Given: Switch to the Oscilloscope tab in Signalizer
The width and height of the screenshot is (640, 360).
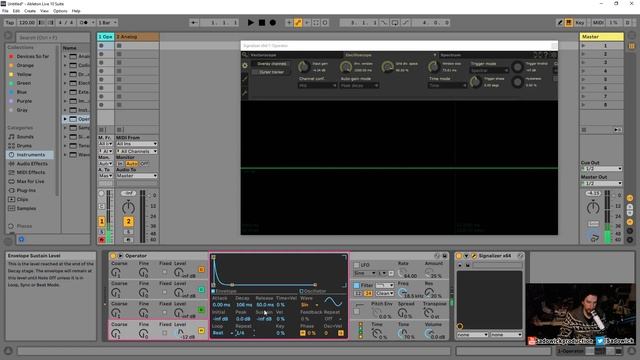Looking at the screenshot, I should pos(390,55).
